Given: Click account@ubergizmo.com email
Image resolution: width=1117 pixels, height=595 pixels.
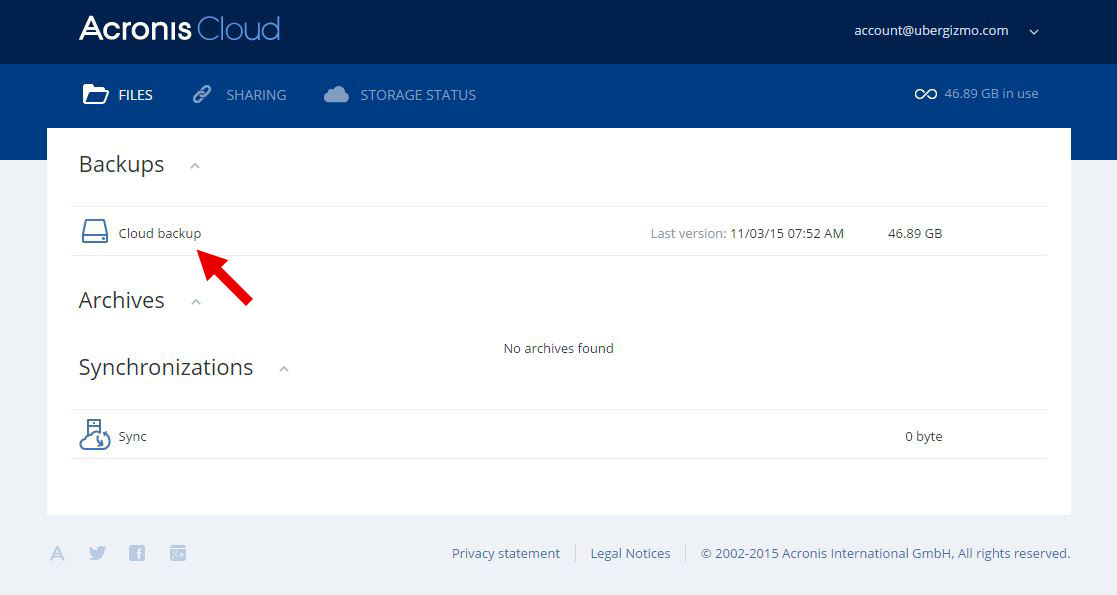Looking at the screenshot, I should click(x=931, y=31).
